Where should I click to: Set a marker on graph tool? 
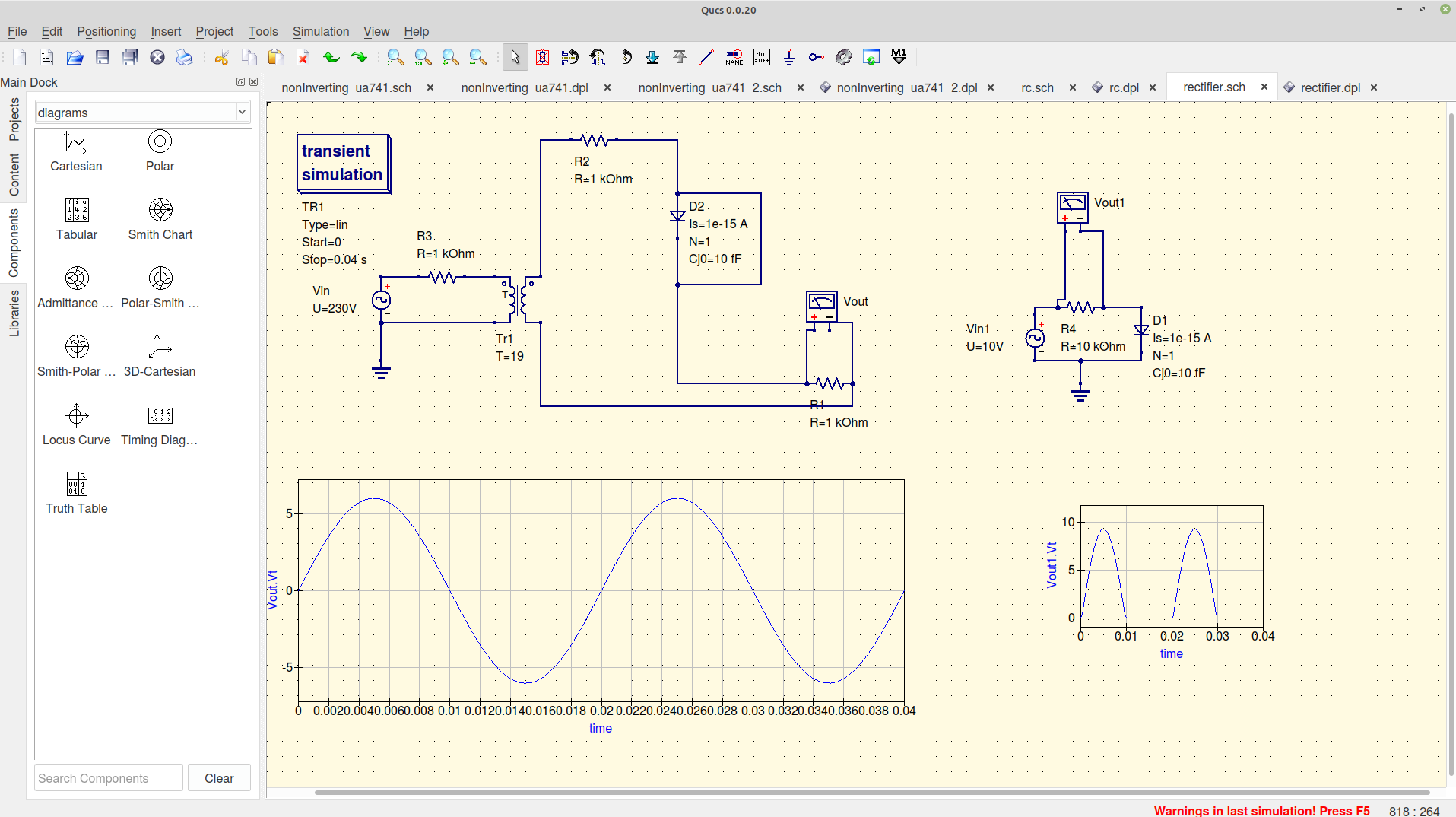click(x=899, y=57)
